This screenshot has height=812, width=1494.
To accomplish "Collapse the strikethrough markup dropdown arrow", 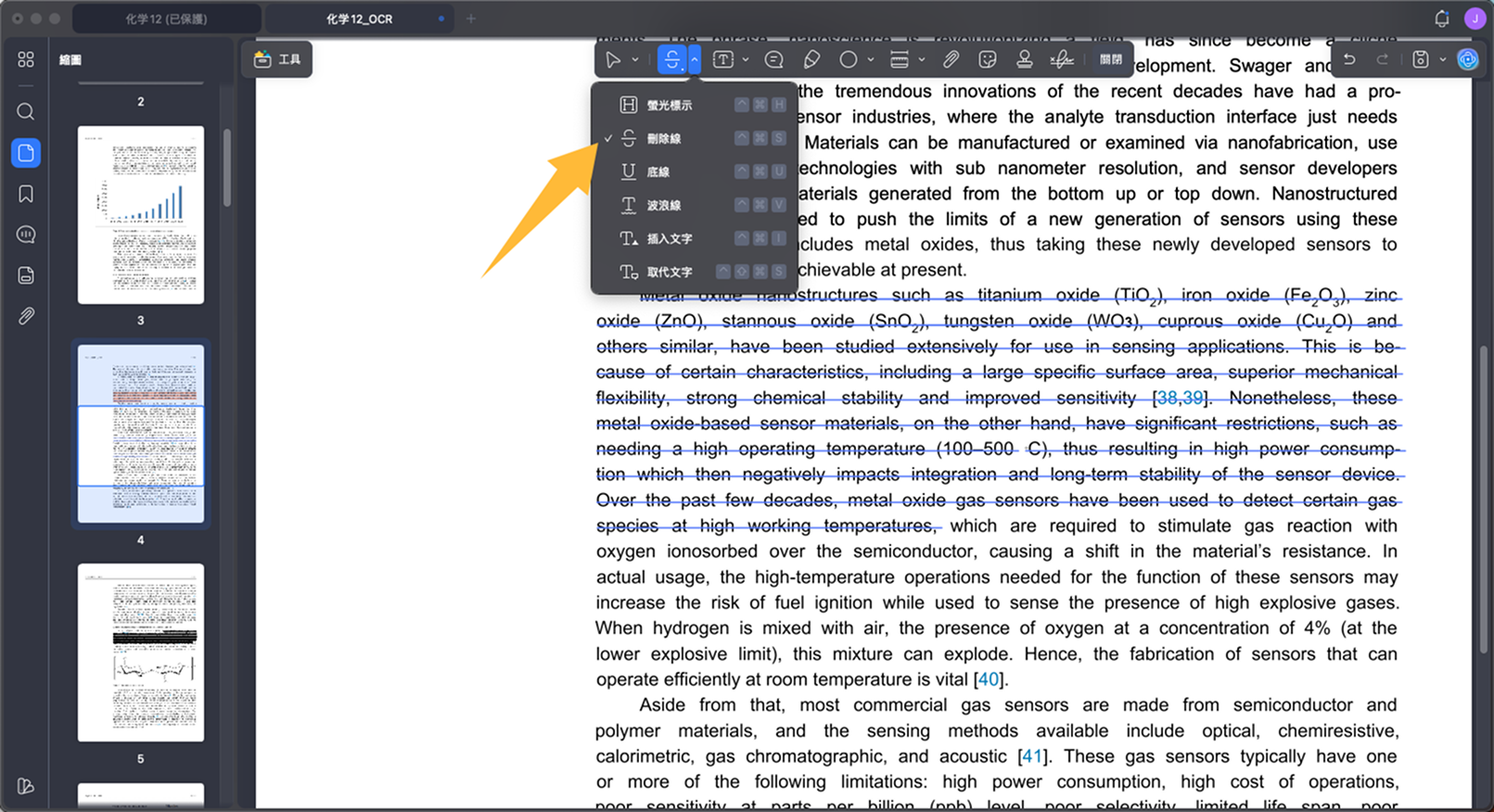I will pyautogui.click(x=694, y=60).
